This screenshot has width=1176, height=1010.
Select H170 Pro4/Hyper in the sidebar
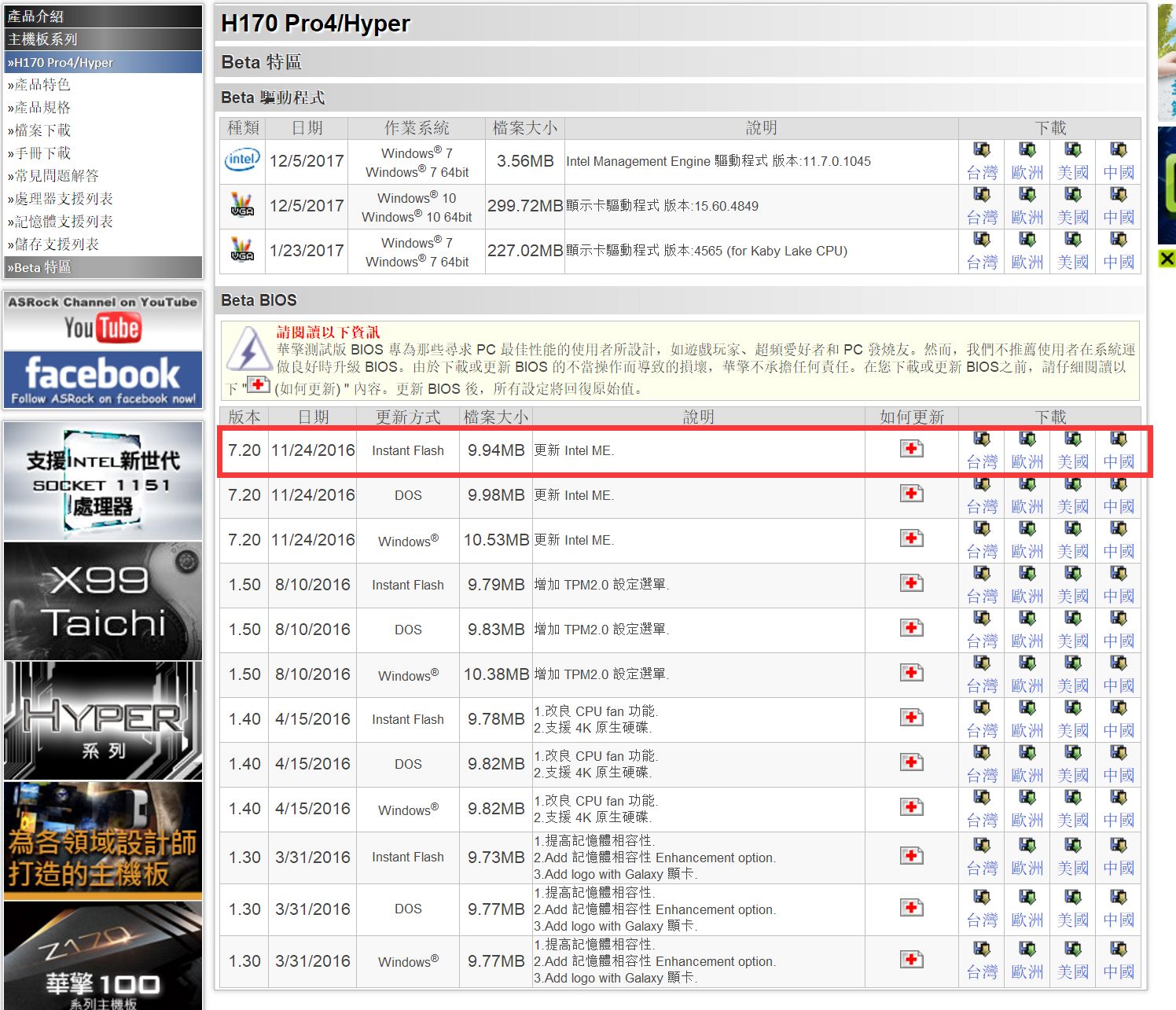pos(103,62)
